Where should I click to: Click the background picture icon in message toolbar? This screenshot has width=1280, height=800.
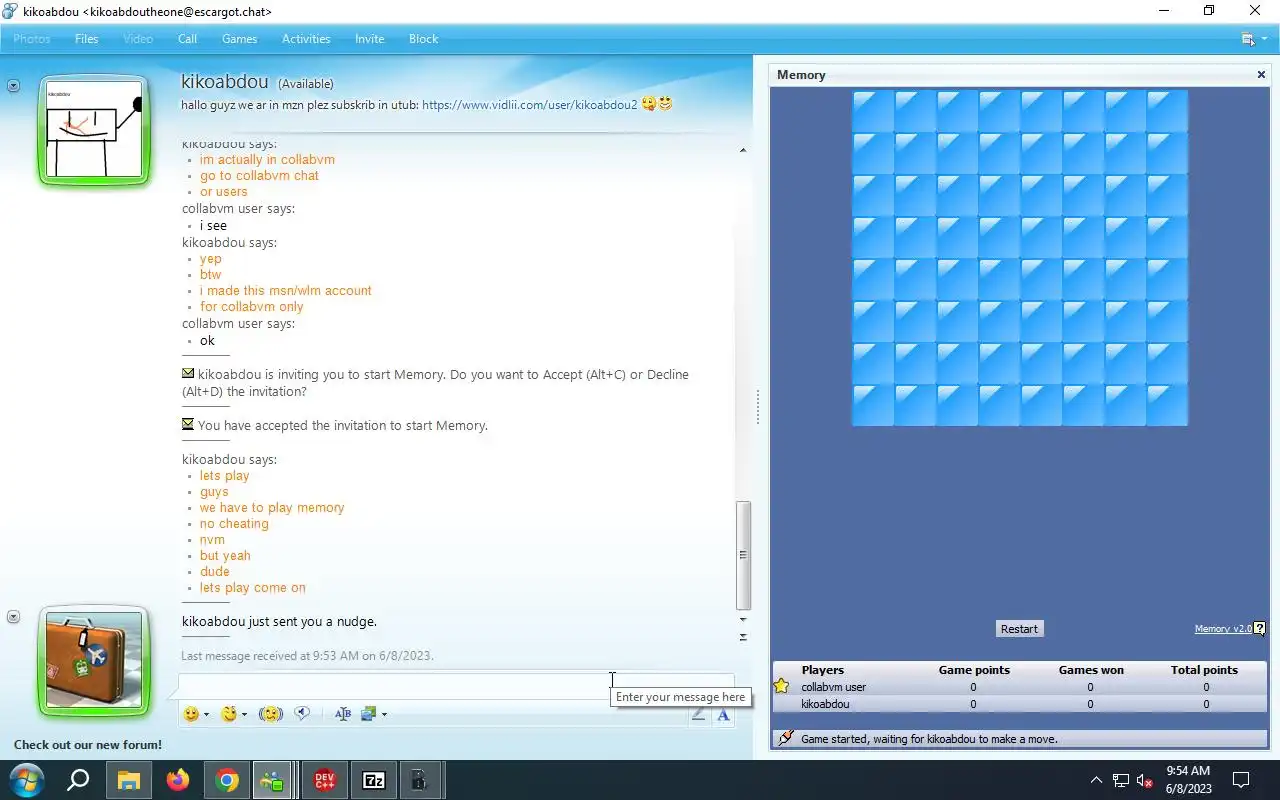point(368,714)
